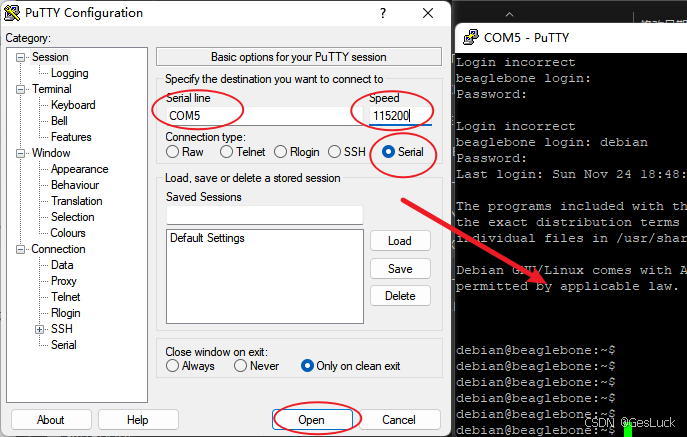Viewport: 687px width, 437px height.
Task: Open the Appearance category
Action: [79, 169]
